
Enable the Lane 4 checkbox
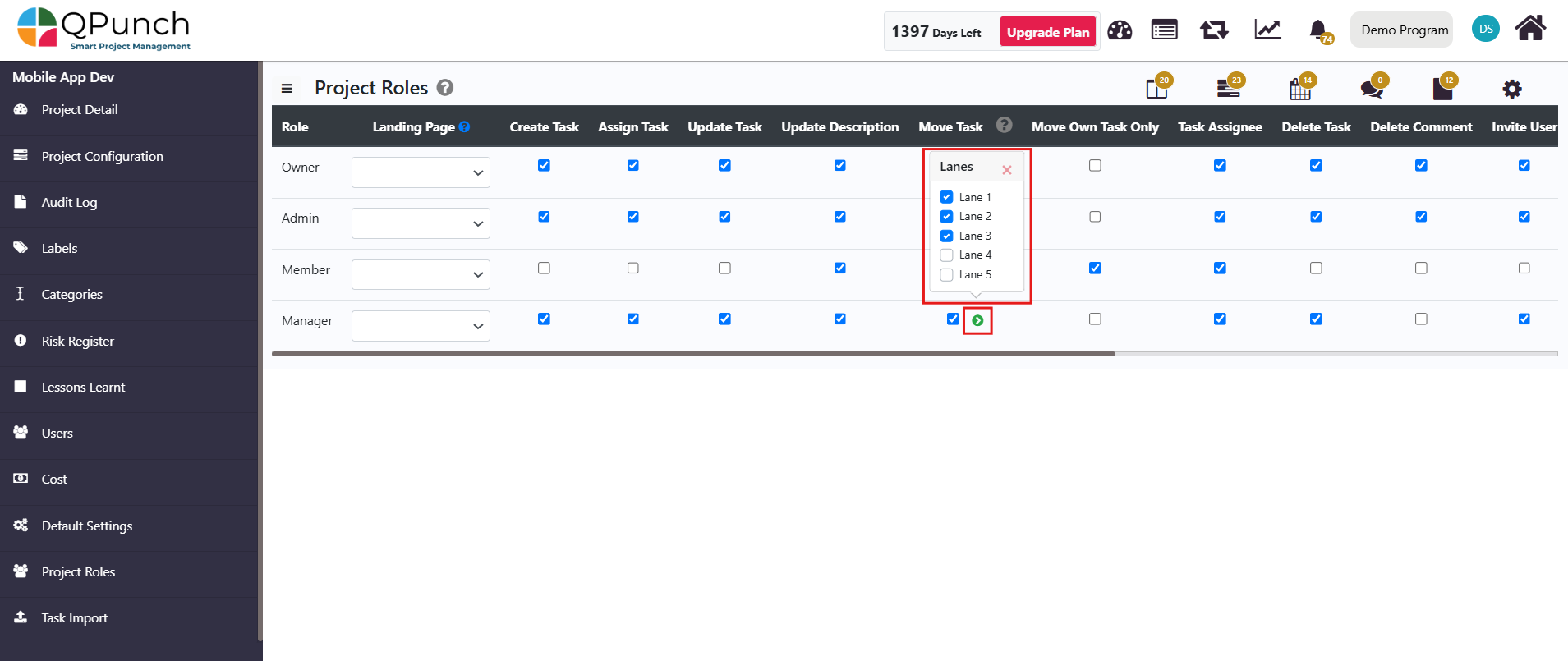tap(947, 255)
